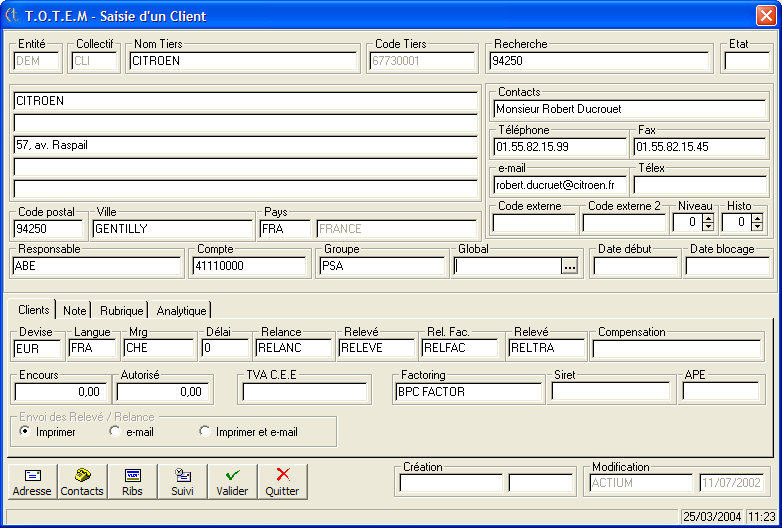Click the empty APE field
Screen dimensions: 782x528
click(x=721, y=392)
